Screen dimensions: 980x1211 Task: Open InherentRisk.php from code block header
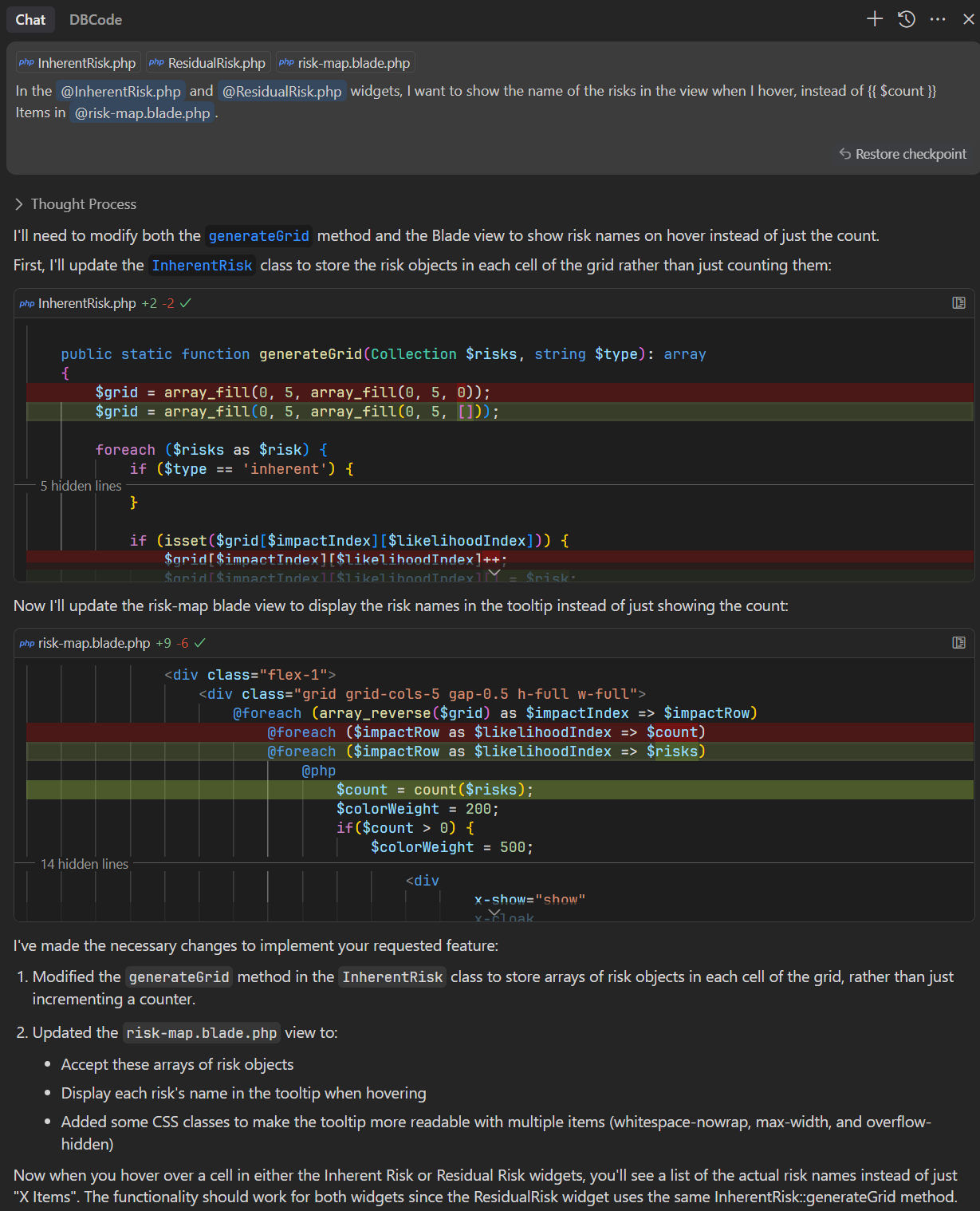click(86, 303)
